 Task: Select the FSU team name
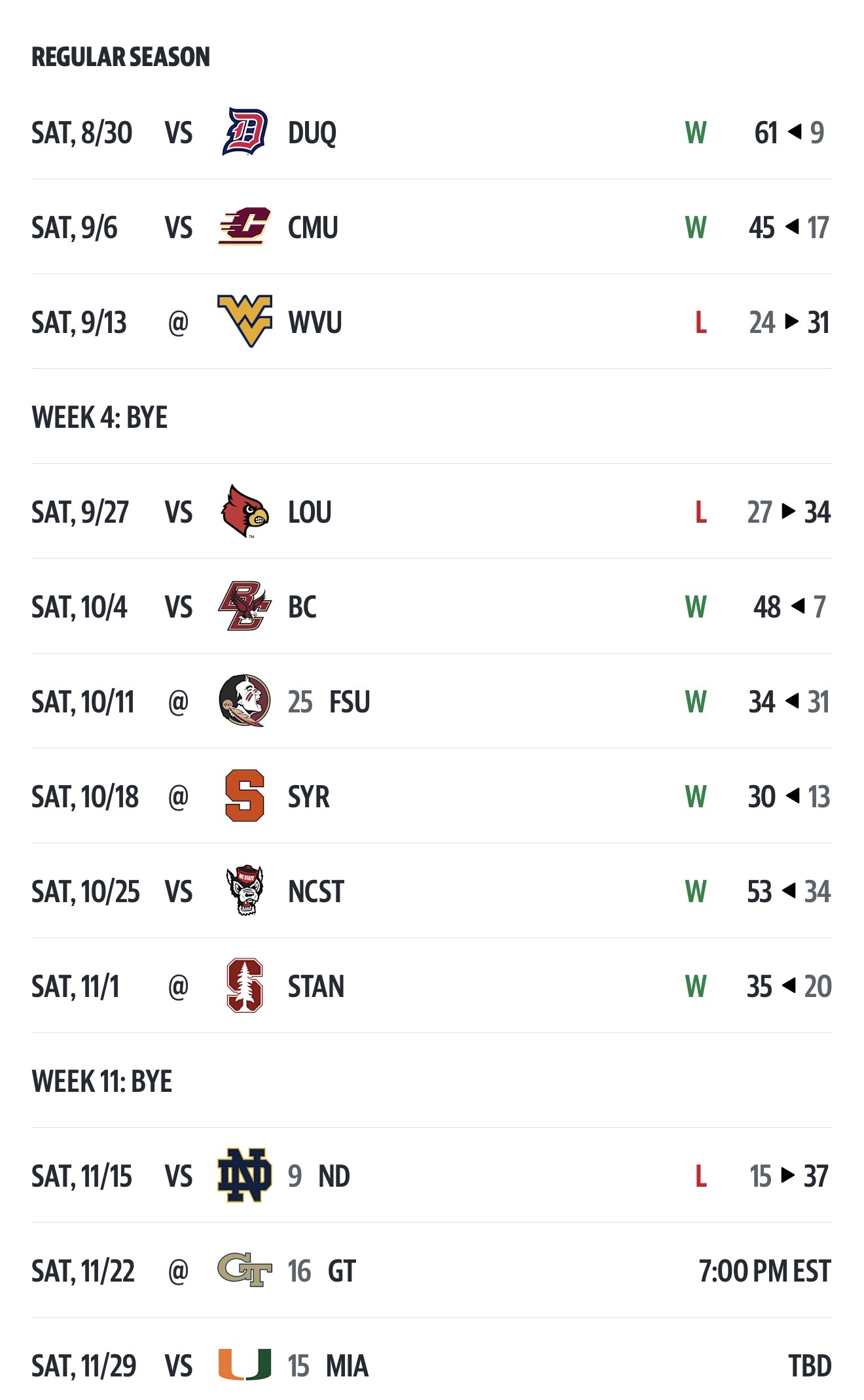tap(350, 702)
